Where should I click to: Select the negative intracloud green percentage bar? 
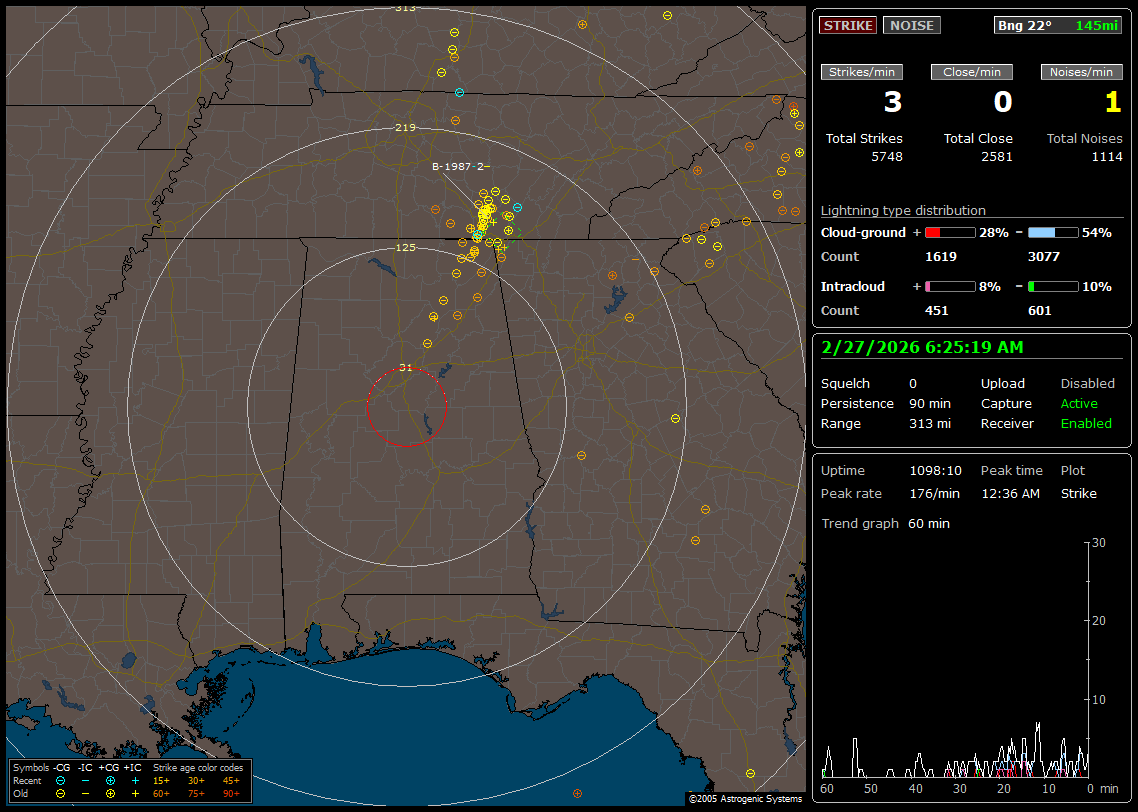click(1053, 286)
